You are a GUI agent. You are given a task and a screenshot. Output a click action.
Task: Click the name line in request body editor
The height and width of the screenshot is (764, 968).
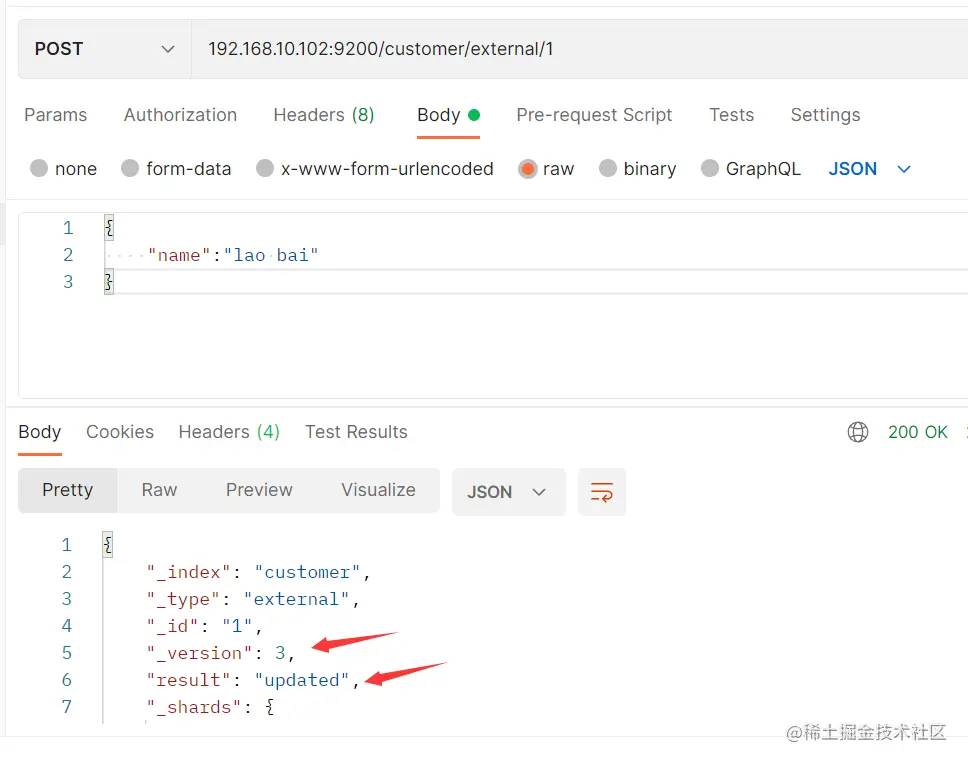[233, 255]
